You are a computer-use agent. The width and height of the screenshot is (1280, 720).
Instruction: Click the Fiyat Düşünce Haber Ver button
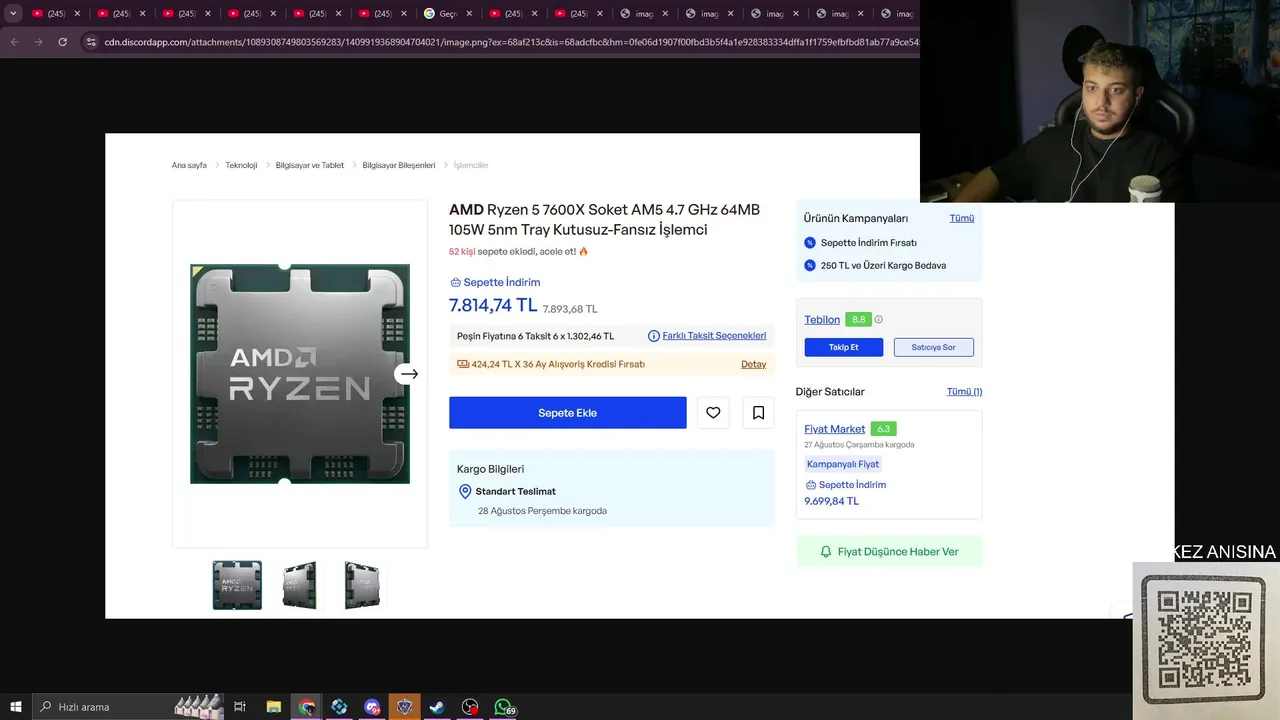click(889, 552)
